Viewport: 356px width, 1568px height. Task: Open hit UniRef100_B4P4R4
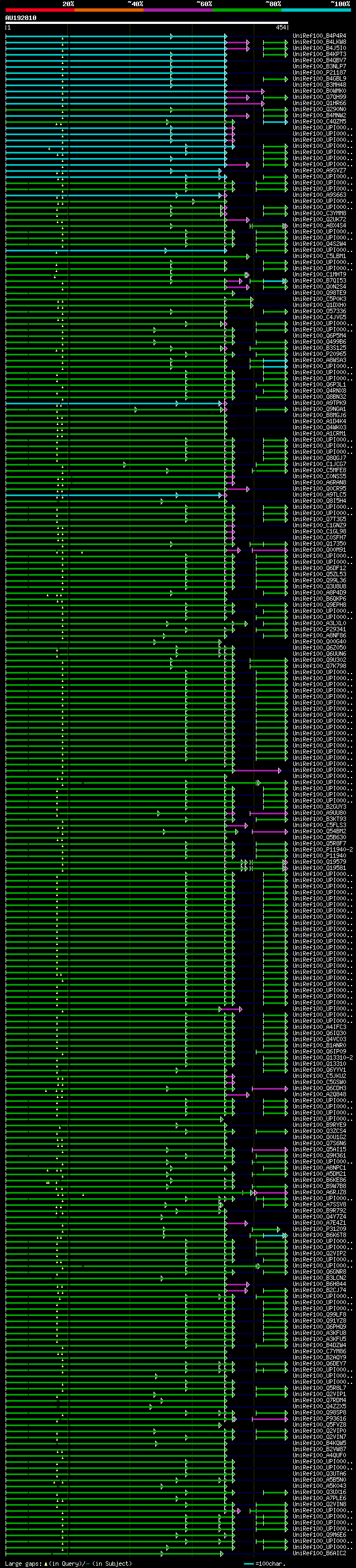(319, 36)
